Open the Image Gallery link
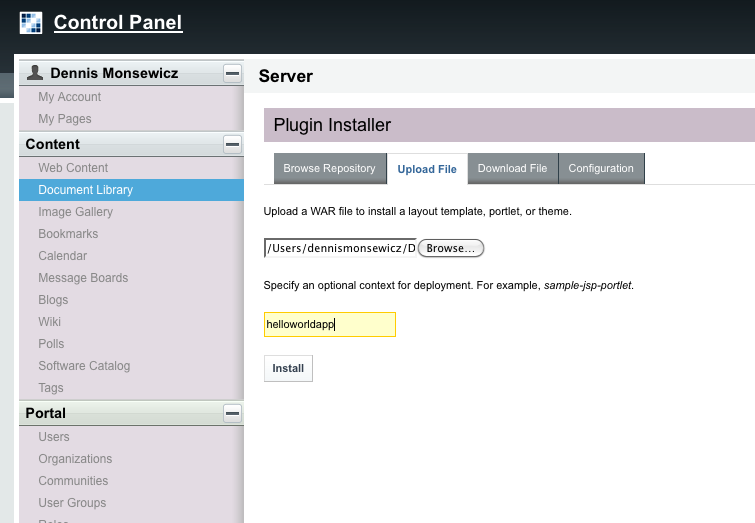755x523 pixels. (75, 212)
